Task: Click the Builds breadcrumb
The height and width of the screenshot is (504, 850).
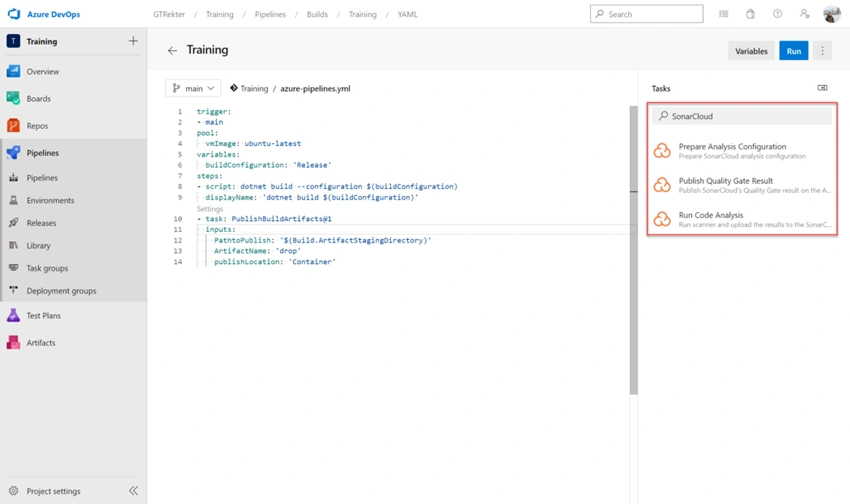Action: [317, 14]
